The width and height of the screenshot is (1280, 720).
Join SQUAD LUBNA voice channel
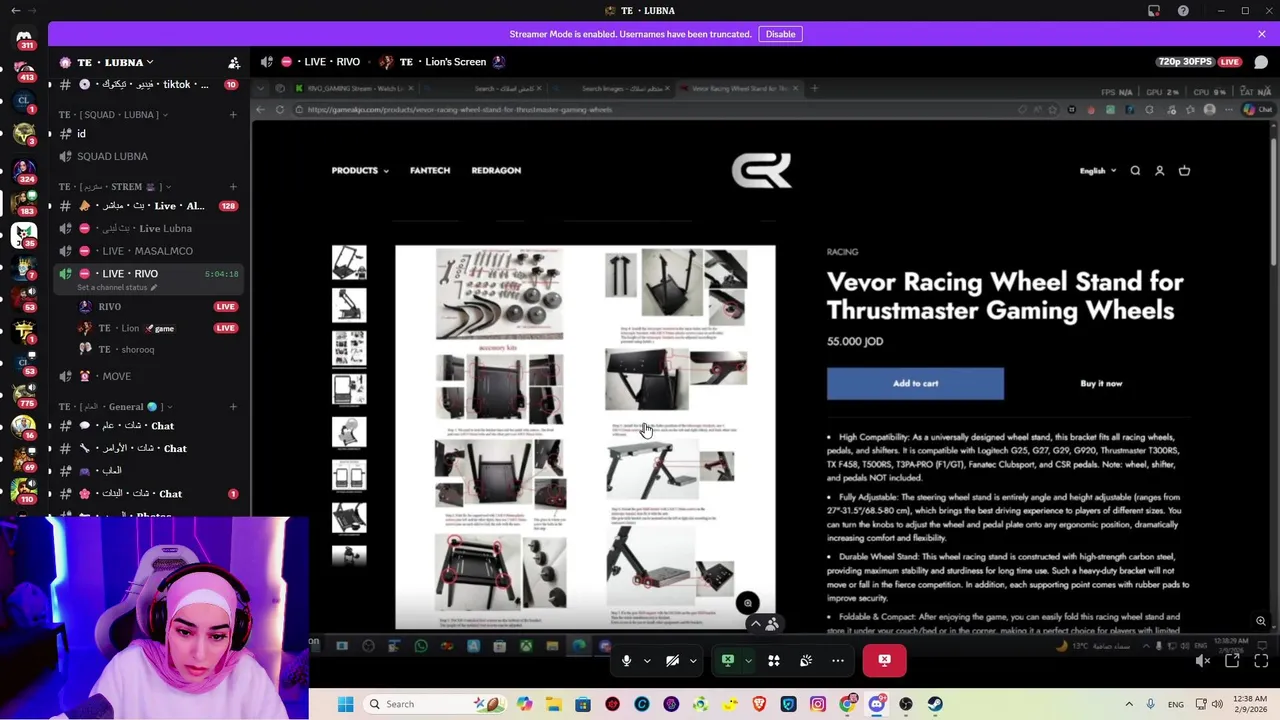pyautogui.click(x=147, y=157)
